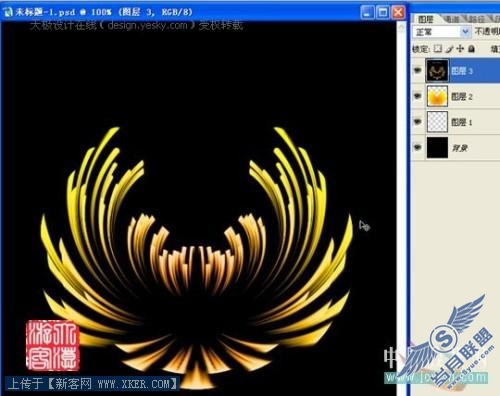Image resolution: width=500 pixels, height=396 pixels.
Task: Hide the 背景 background layer eye
Action: click(417, 147)
